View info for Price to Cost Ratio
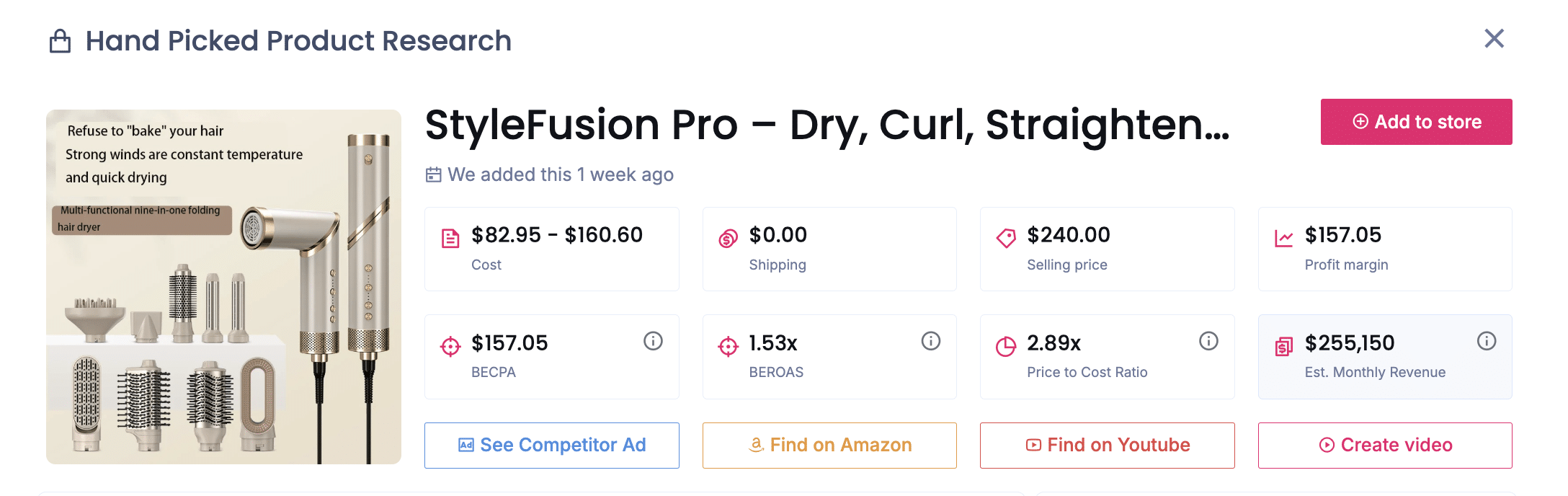Screen dimensions: 1568x496 [1208, 341]
